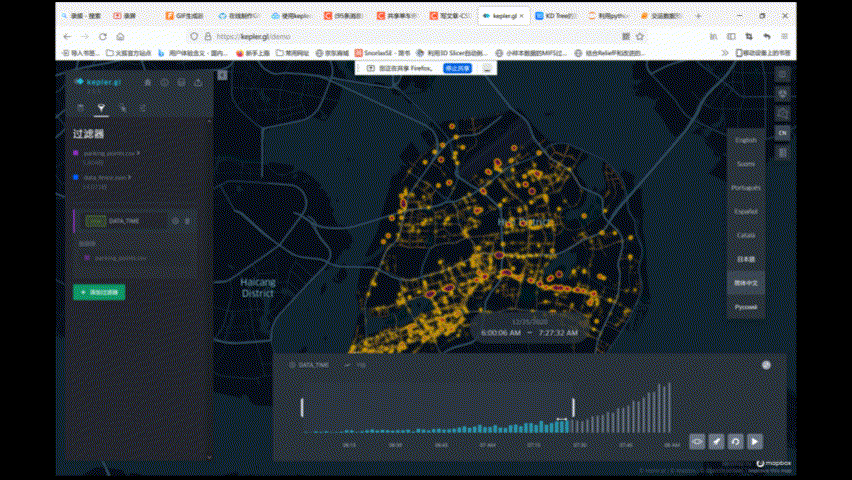Click the split map view control
This screenshot has width=852, height=480.
click(782, 74)
